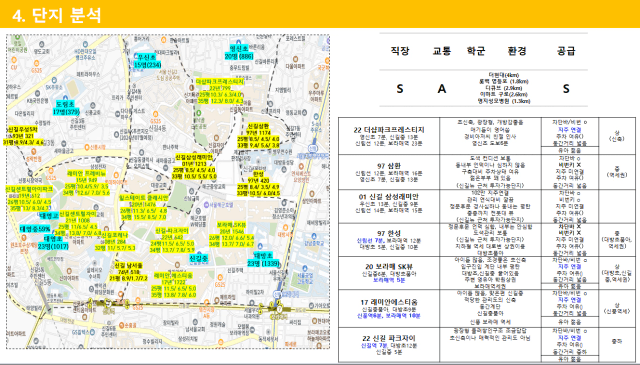
Task: Select the '22 신길 파크자이' table row title
Action: click(389, 338)
